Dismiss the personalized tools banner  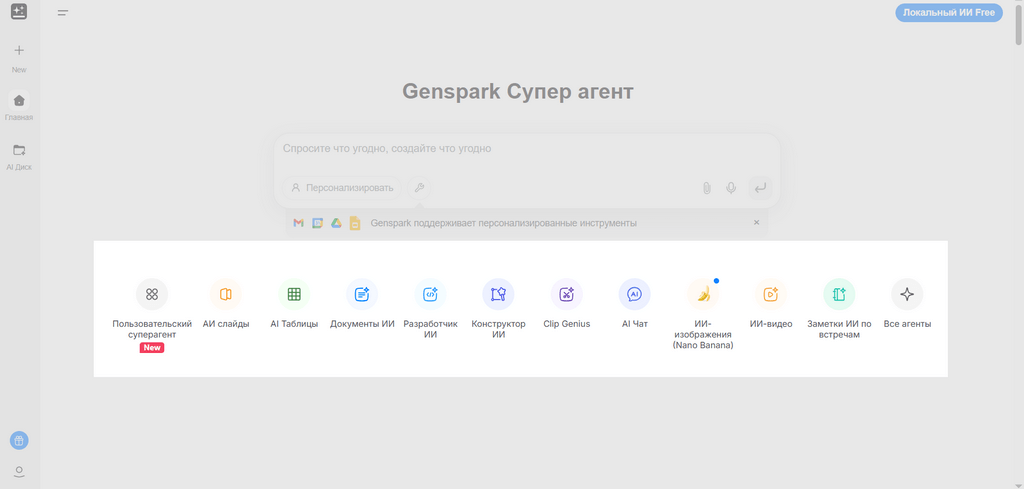click(x=756, y=223)
